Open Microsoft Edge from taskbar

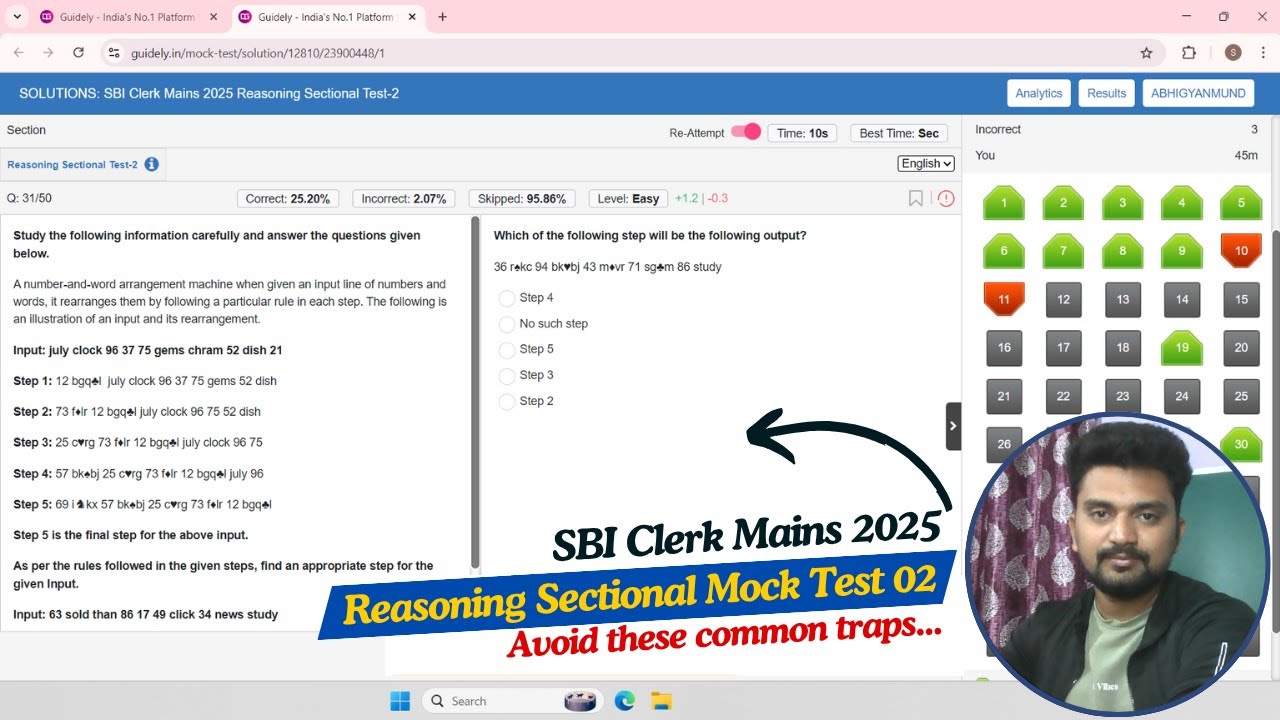[x=624, y=701]
